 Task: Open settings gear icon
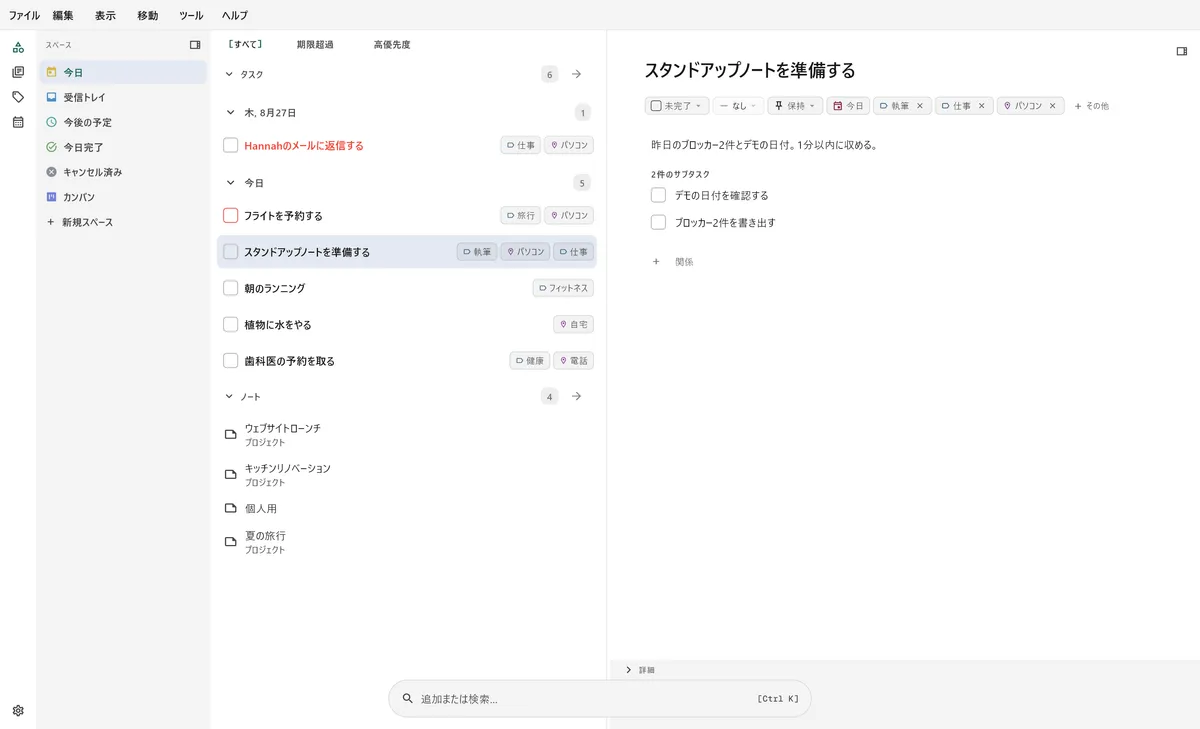pos(18,711)
